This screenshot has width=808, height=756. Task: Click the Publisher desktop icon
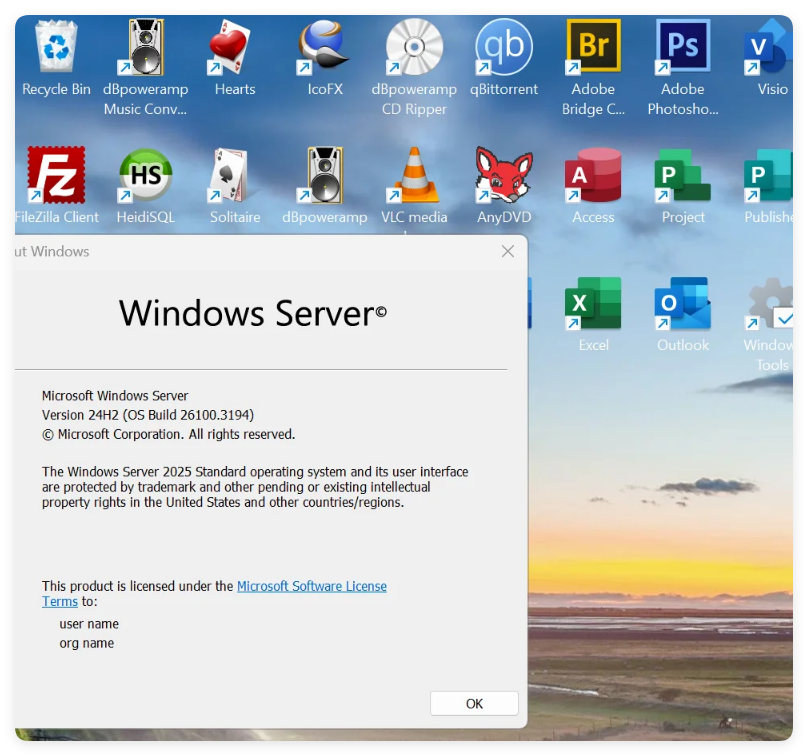click(x=769, y=175)
